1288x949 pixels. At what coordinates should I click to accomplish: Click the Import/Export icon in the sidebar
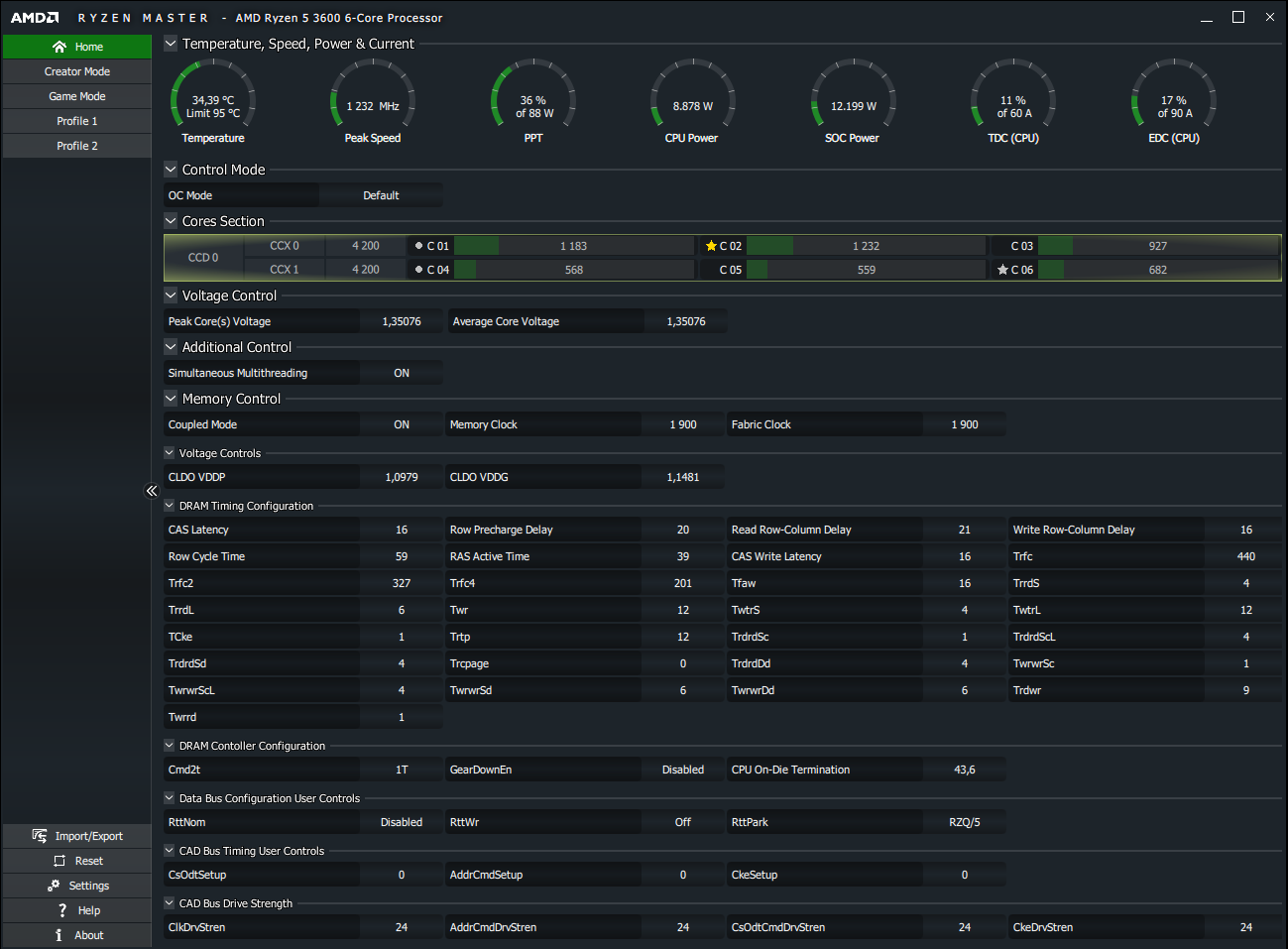coord(40,836)
